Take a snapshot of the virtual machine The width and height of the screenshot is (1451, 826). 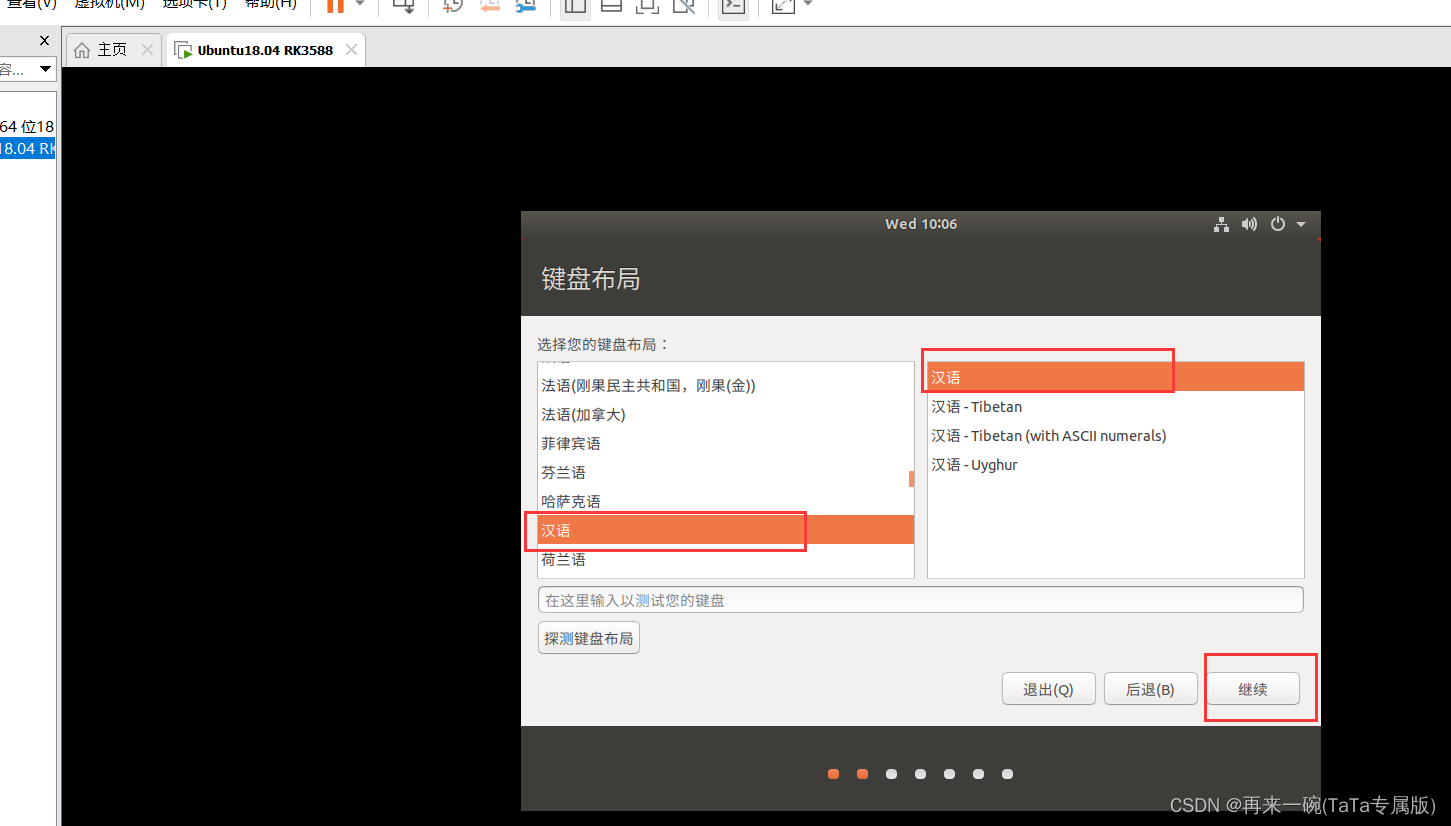pyautogui.click(x=453, y=6)
